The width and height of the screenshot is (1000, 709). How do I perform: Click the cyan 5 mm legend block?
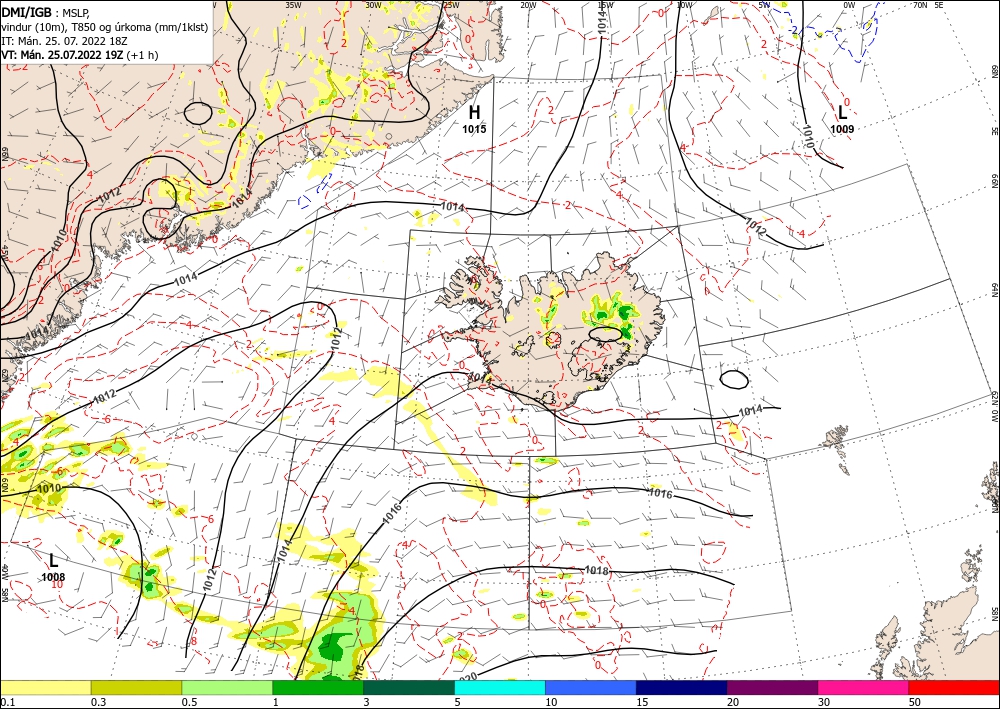pyautogui.click(x=499, y=687)
